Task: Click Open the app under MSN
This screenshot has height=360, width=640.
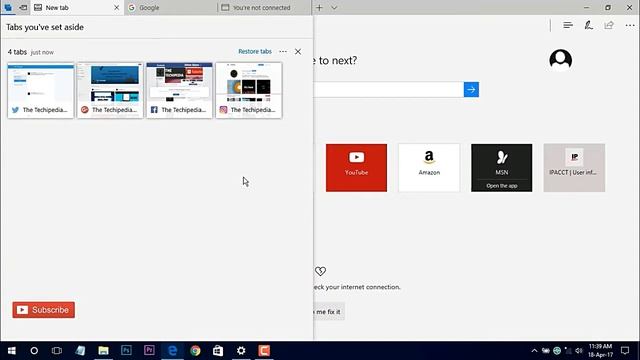Action: pyautogui.click(x=502, y=186)
